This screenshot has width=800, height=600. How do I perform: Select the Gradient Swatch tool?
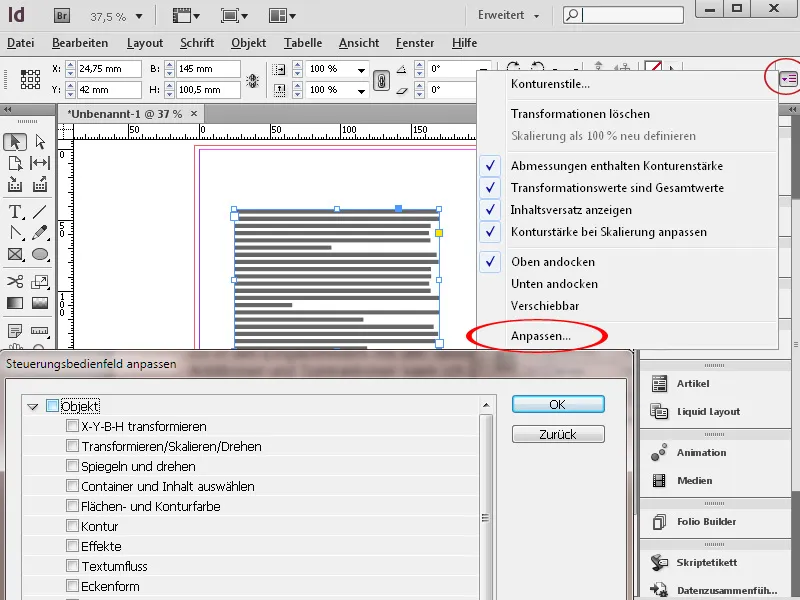pyautogui.click(x=15, y=303)
